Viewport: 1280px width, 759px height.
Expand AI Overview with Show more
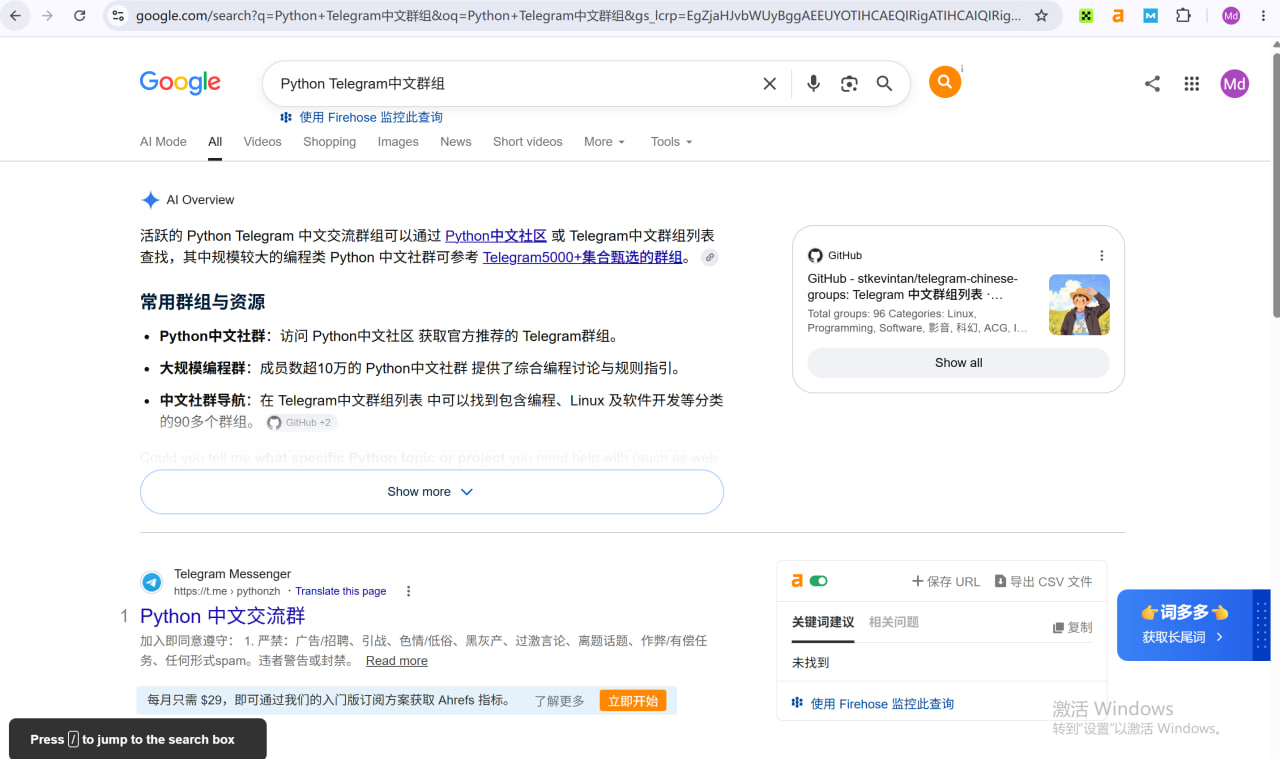431,492
